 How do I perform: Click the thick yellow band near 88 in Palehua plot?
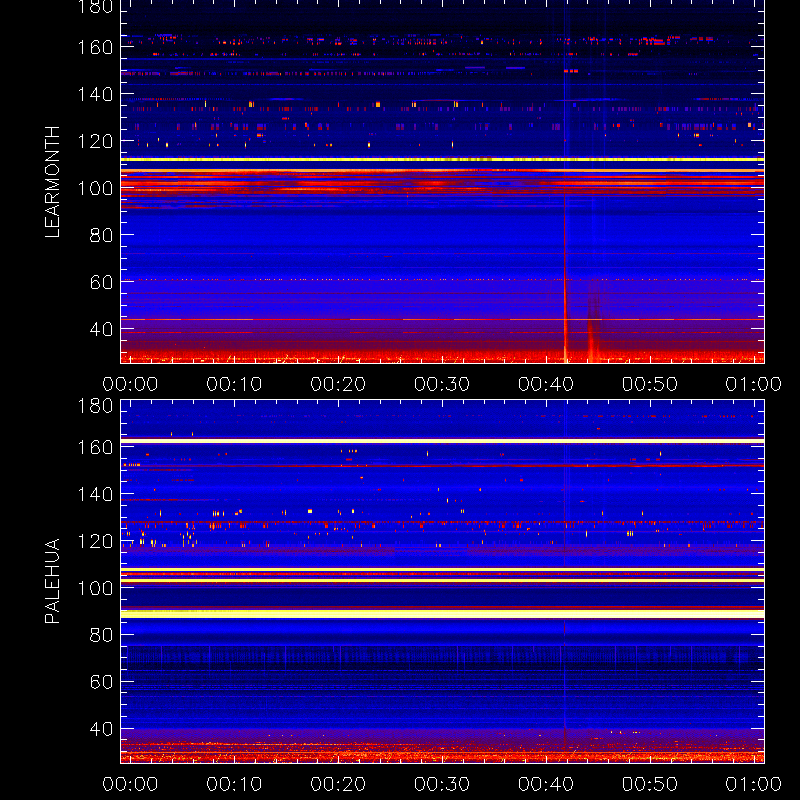[442, 614]
